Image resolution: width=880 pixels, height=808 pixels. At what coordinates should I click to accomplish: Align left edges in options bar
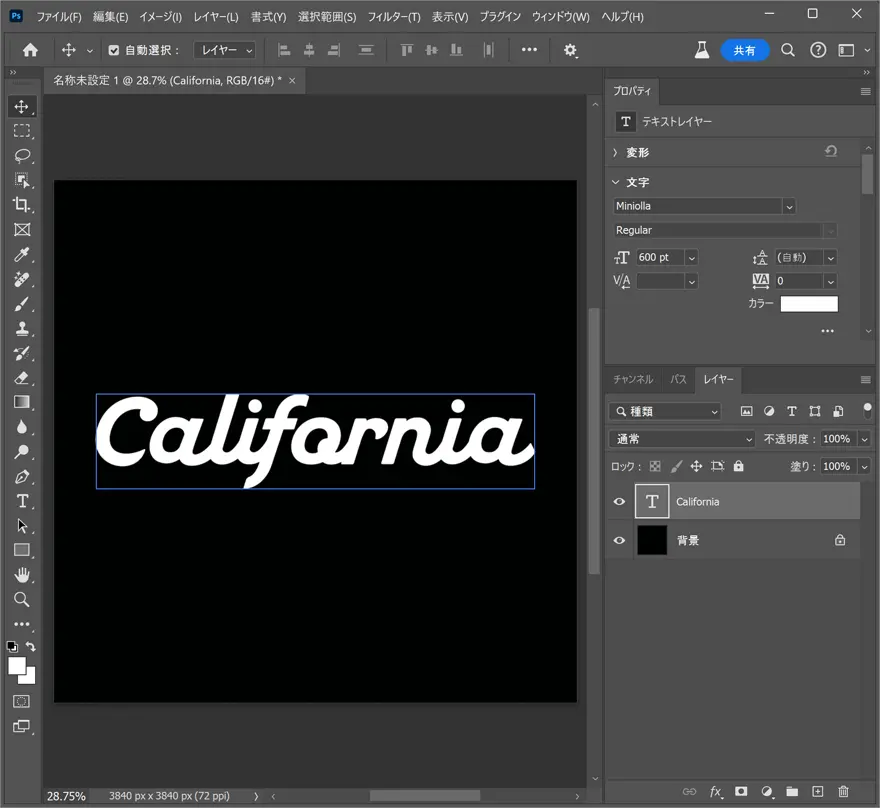click(x=285, y=50)
